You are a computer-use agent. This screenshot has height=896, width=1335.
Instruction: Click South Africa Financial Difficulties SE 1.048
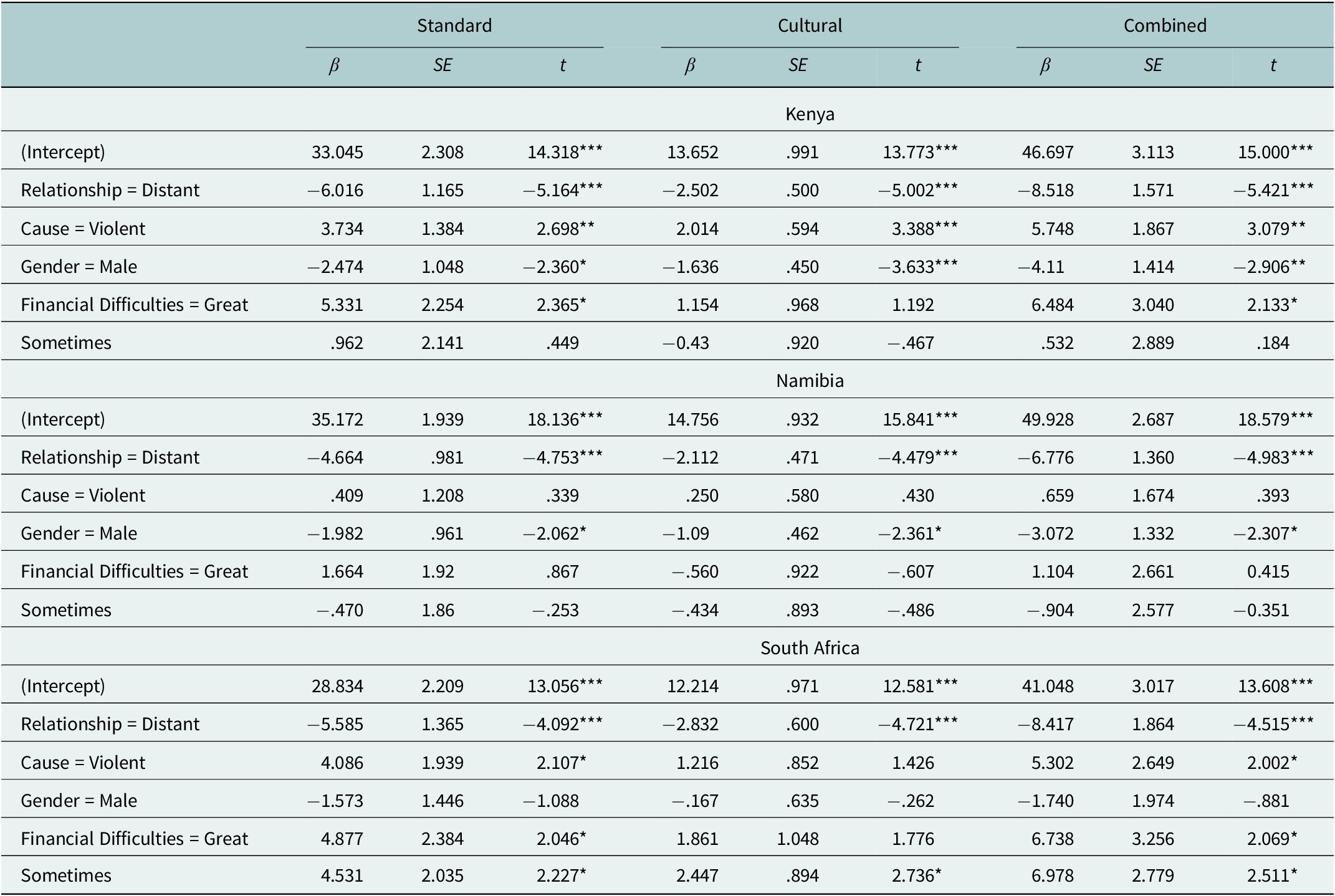click(798, 839)
